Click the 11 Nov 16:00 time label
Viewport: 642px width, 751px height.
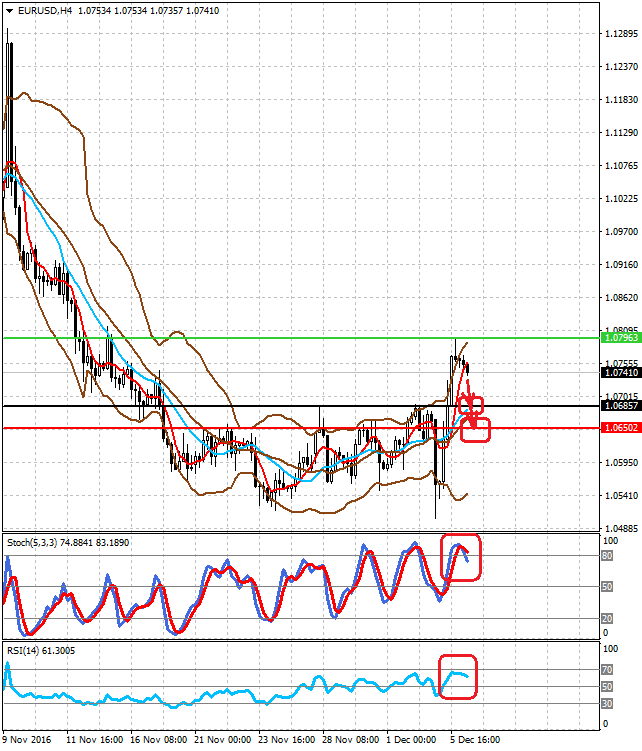[94, 740]
